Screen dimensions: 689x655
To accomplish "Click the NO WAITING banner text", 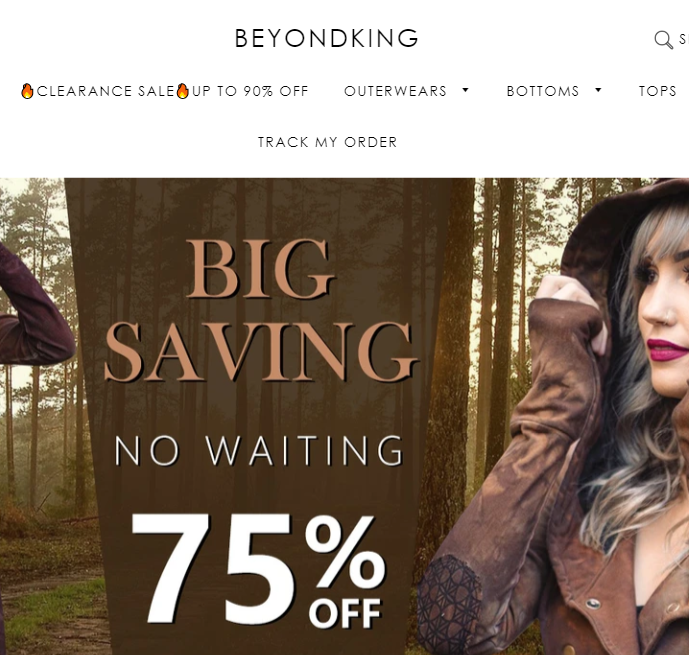I will (259, 450).
